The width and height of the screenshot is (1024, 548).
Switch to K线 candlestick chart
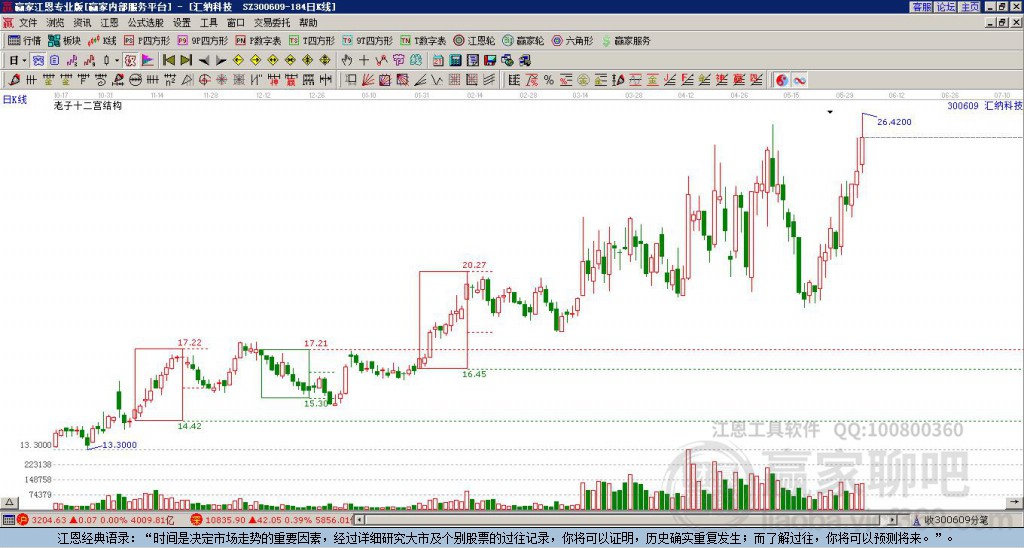tap(101, 40)
